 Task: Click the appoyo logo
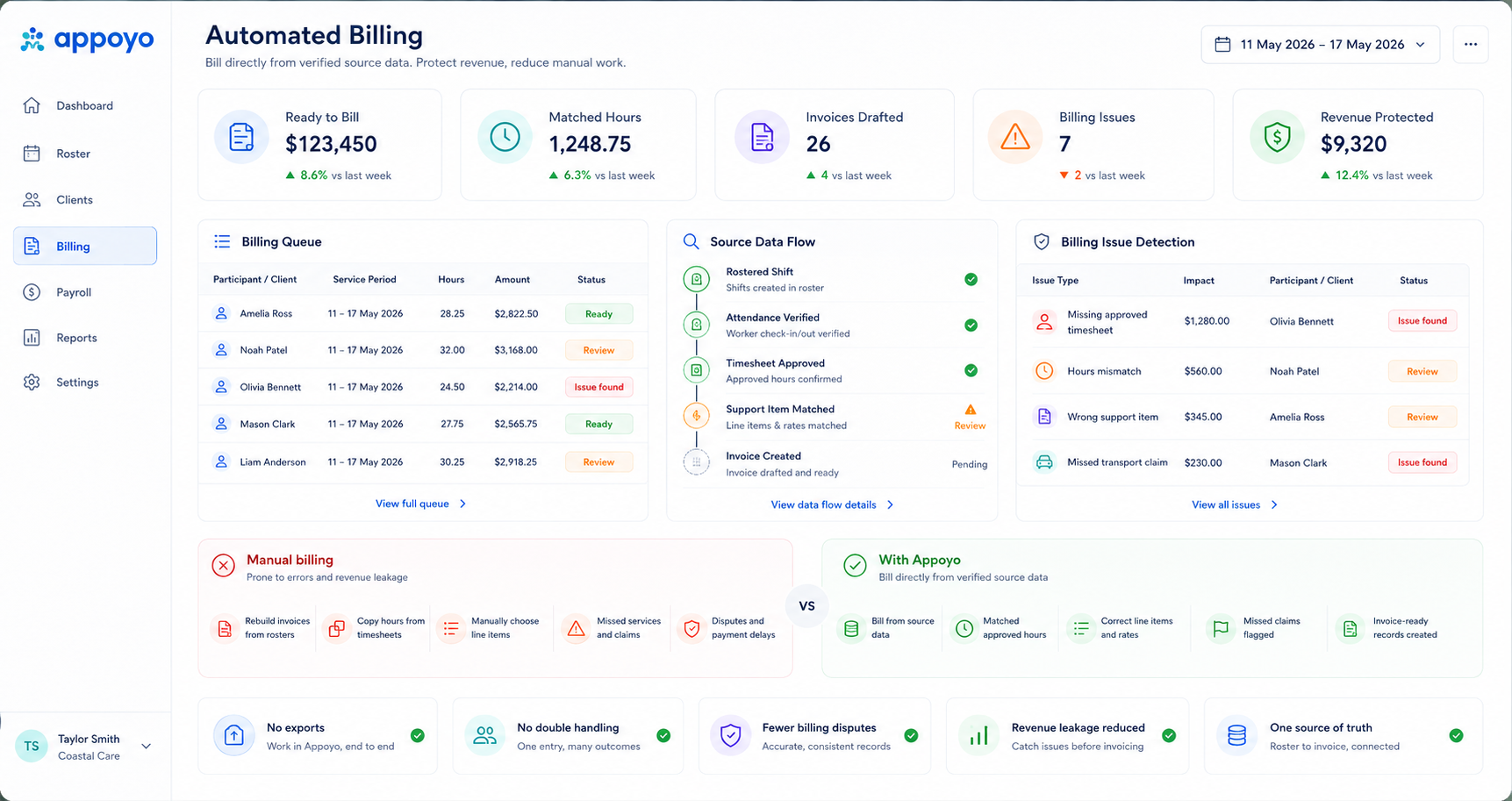click(87, 39)
